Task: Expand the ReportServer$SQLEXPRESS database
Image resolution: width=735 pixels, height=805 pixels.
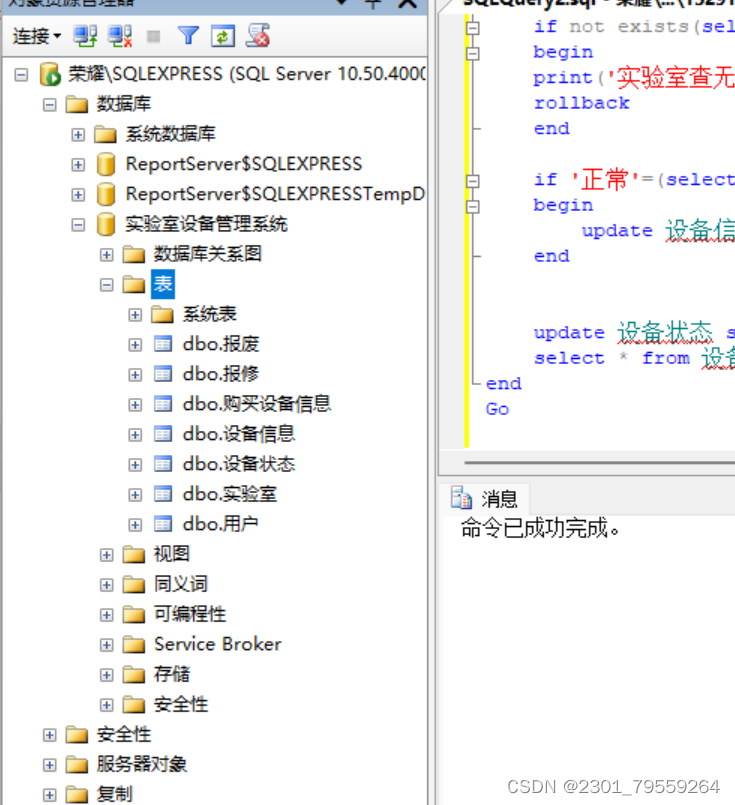Action: coord(78,165)
